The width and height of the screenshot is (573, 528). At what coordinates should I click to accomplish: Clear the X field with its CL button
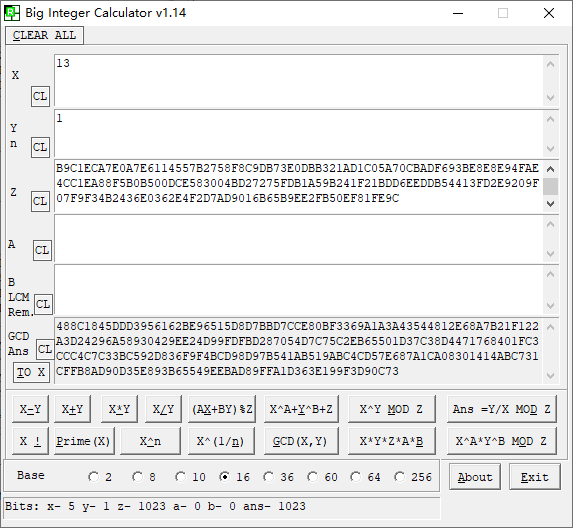[x=40, y=96]
